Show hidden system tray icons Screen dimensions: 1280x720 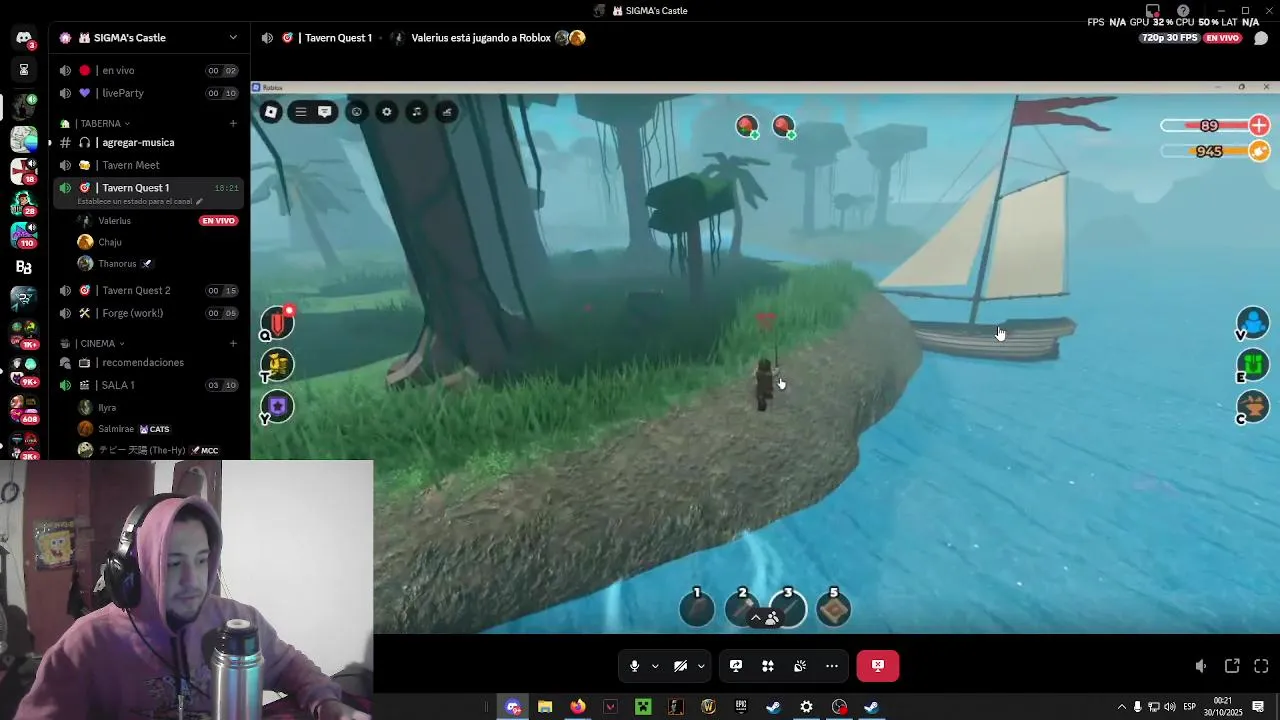point(1121,707)
